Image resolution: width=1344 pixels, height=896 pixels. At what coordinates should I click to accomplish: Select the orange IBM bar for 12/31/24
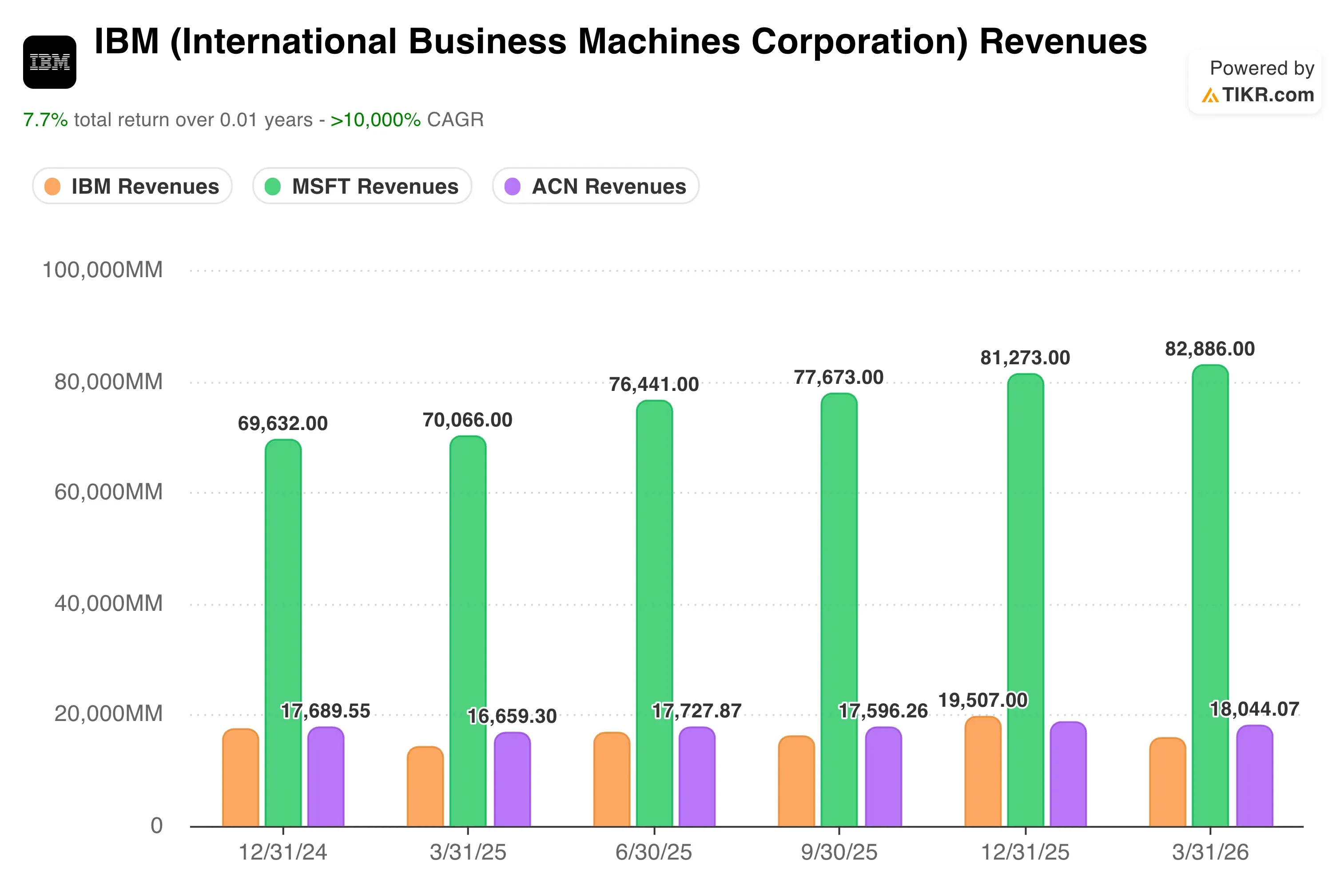[240, 777]
